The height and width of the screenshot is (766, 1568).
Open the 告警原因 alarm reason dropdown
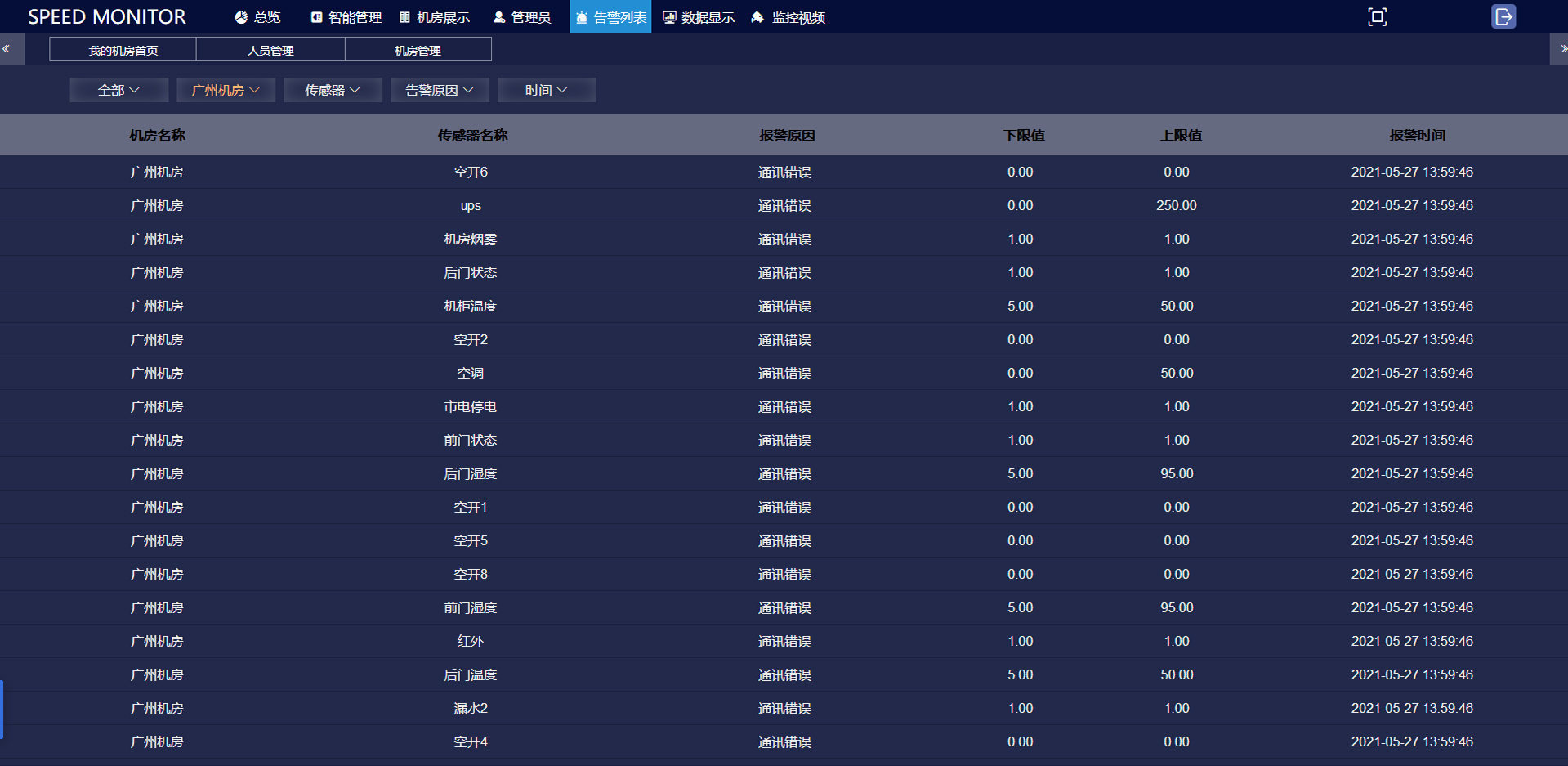440,90
